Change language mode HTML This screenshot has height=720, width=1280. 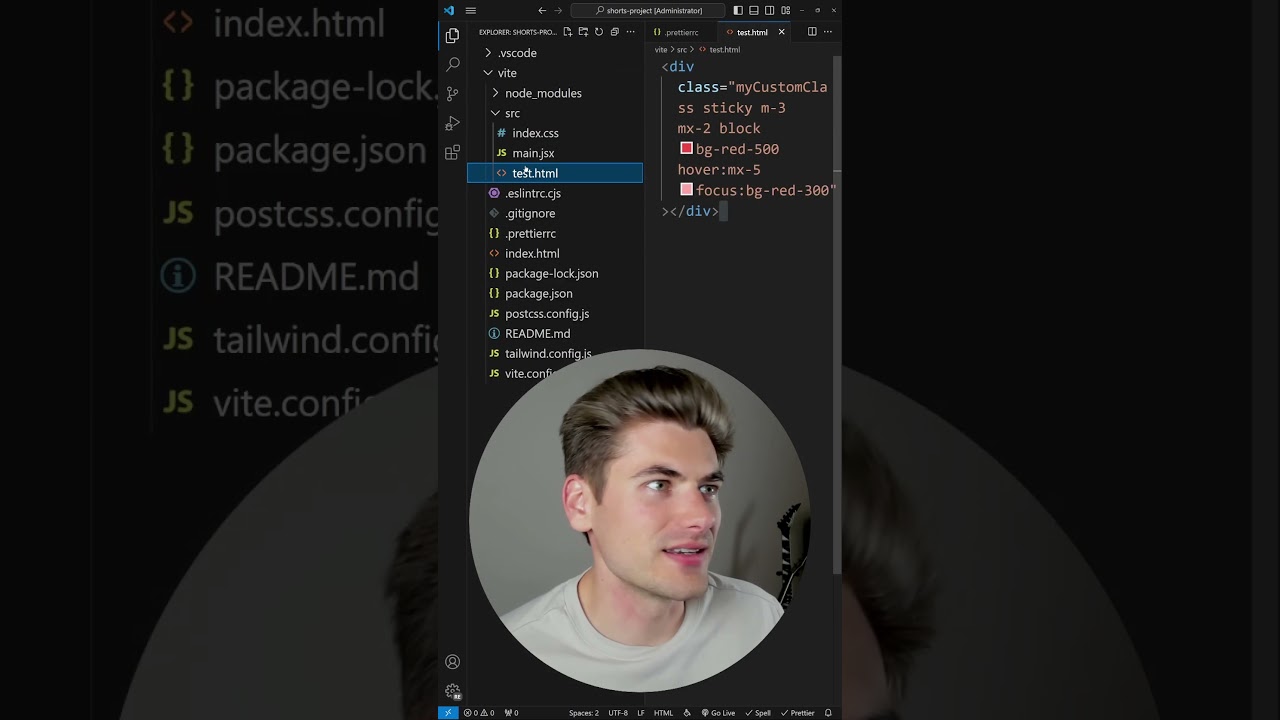point(663,713)
